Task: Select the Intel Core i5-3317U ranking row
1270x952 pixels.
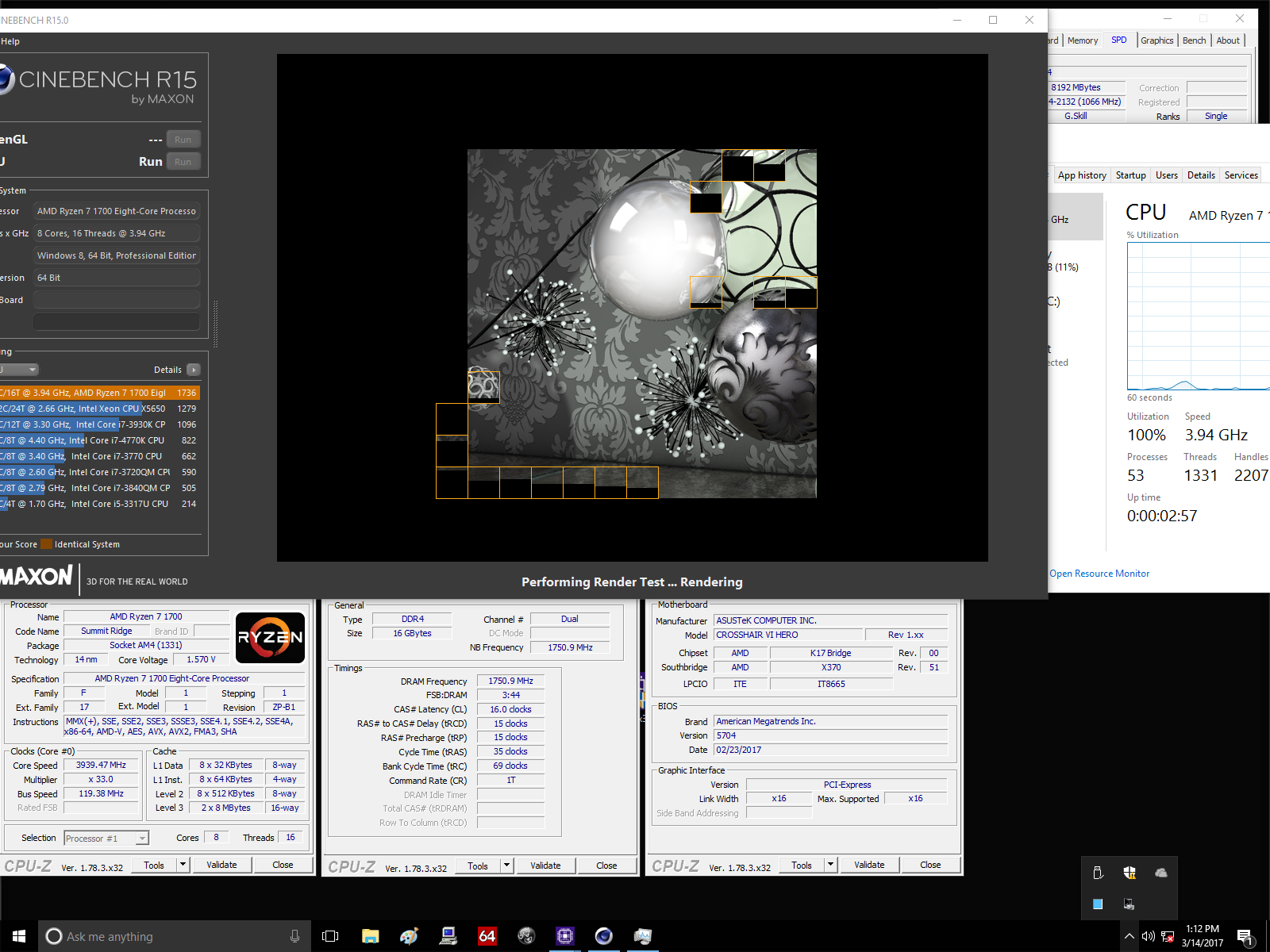Action: click(100, 504)
